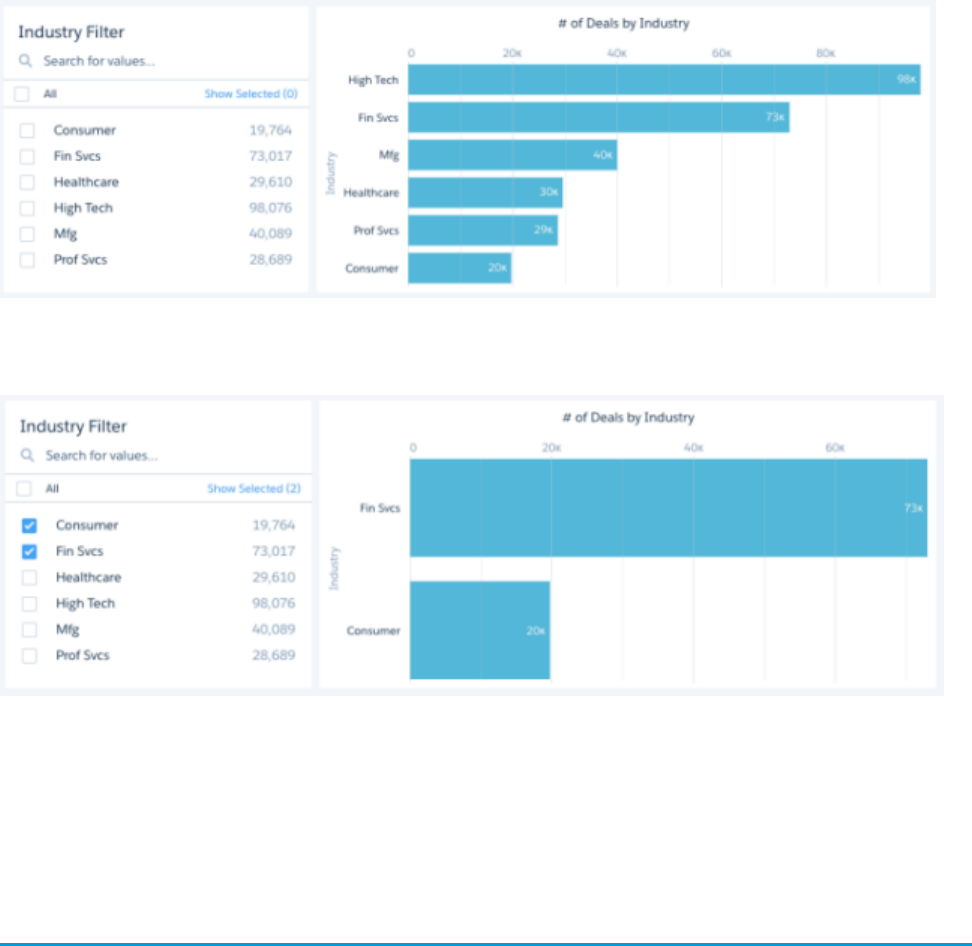Click the 98,076 count in the top filter

coord(270,208)
